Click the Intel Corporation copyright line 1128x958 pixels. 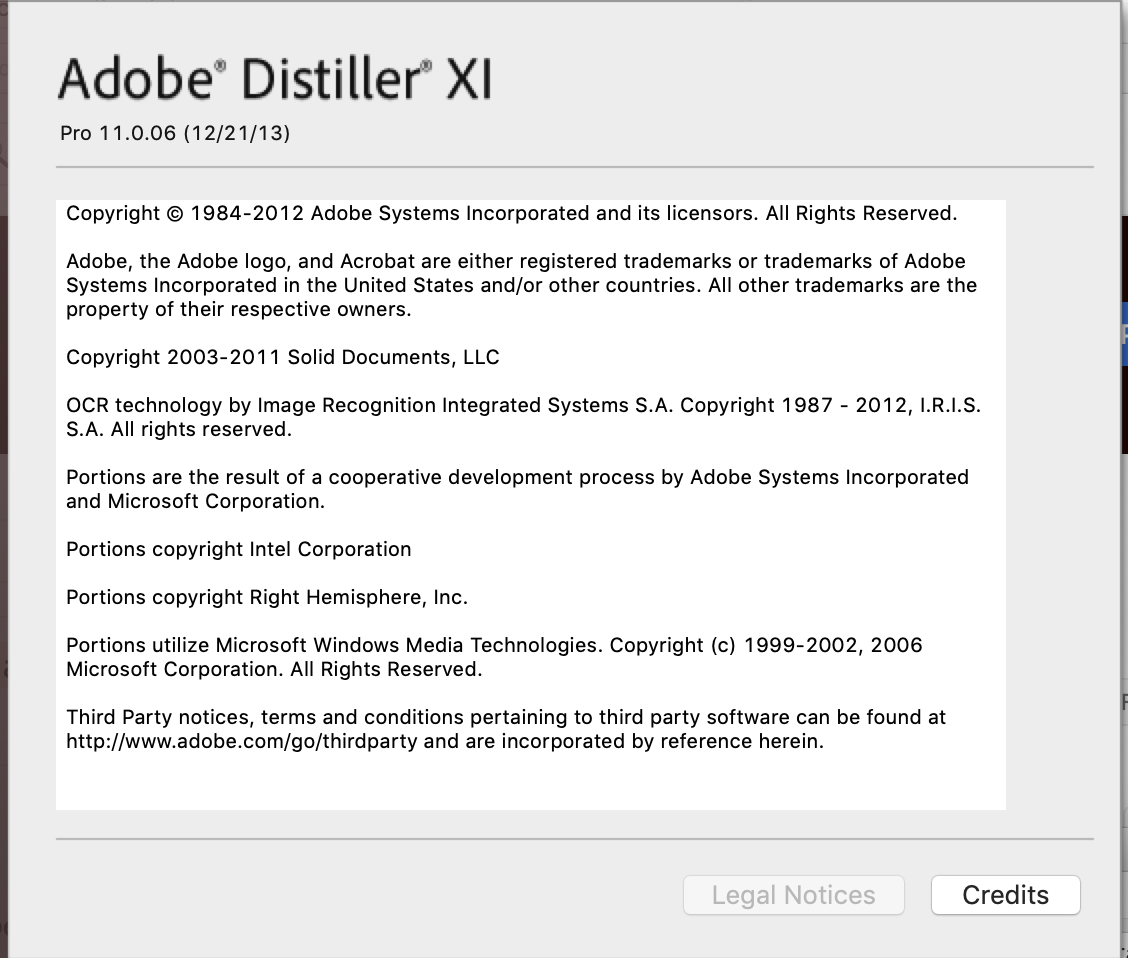pos(238,549)
